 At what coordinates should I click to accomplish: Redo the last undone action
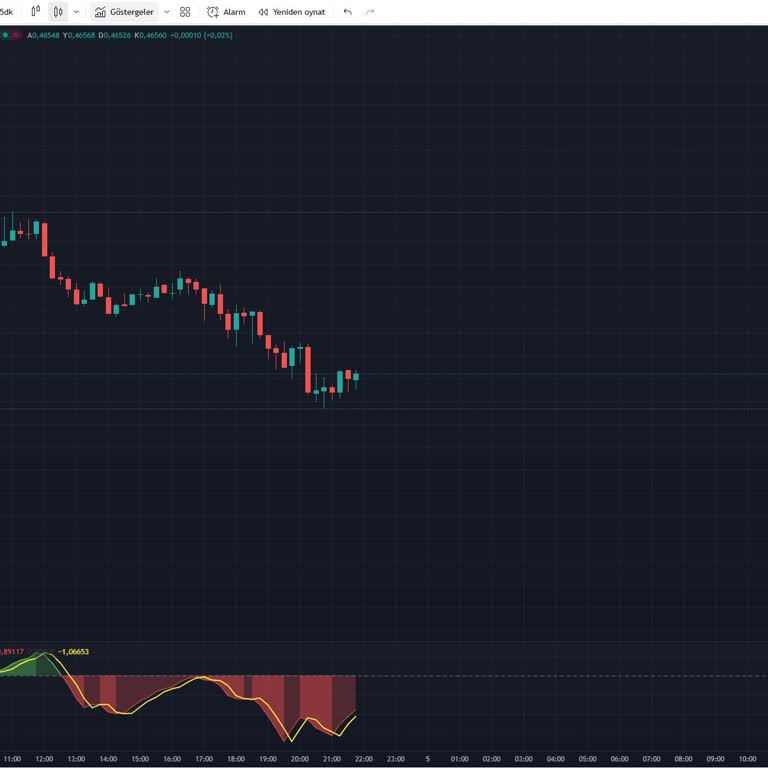click(x=370, y=12)
